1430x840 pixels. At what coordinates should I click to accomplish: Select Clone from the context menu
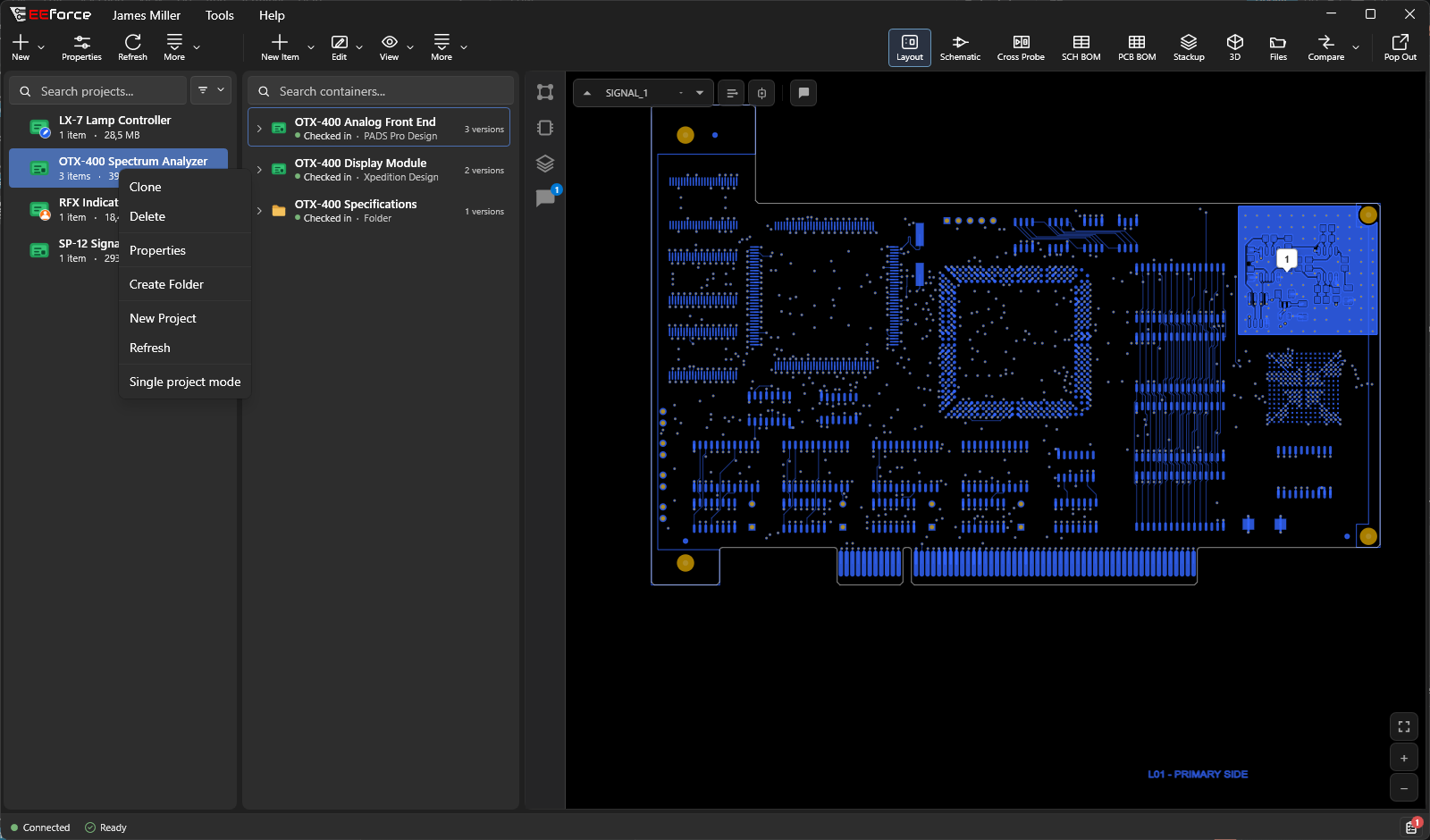click(x=146, y=187)
